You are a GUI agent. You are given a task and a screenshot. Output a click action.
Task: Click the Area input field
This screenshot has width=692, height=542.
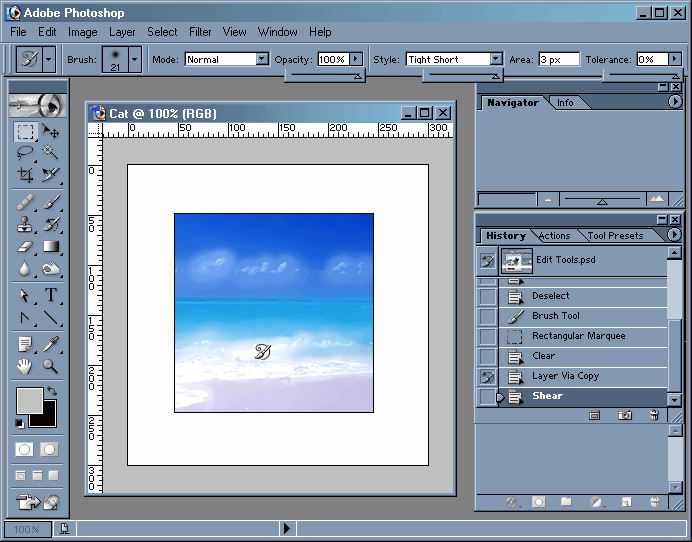[559, 59]
